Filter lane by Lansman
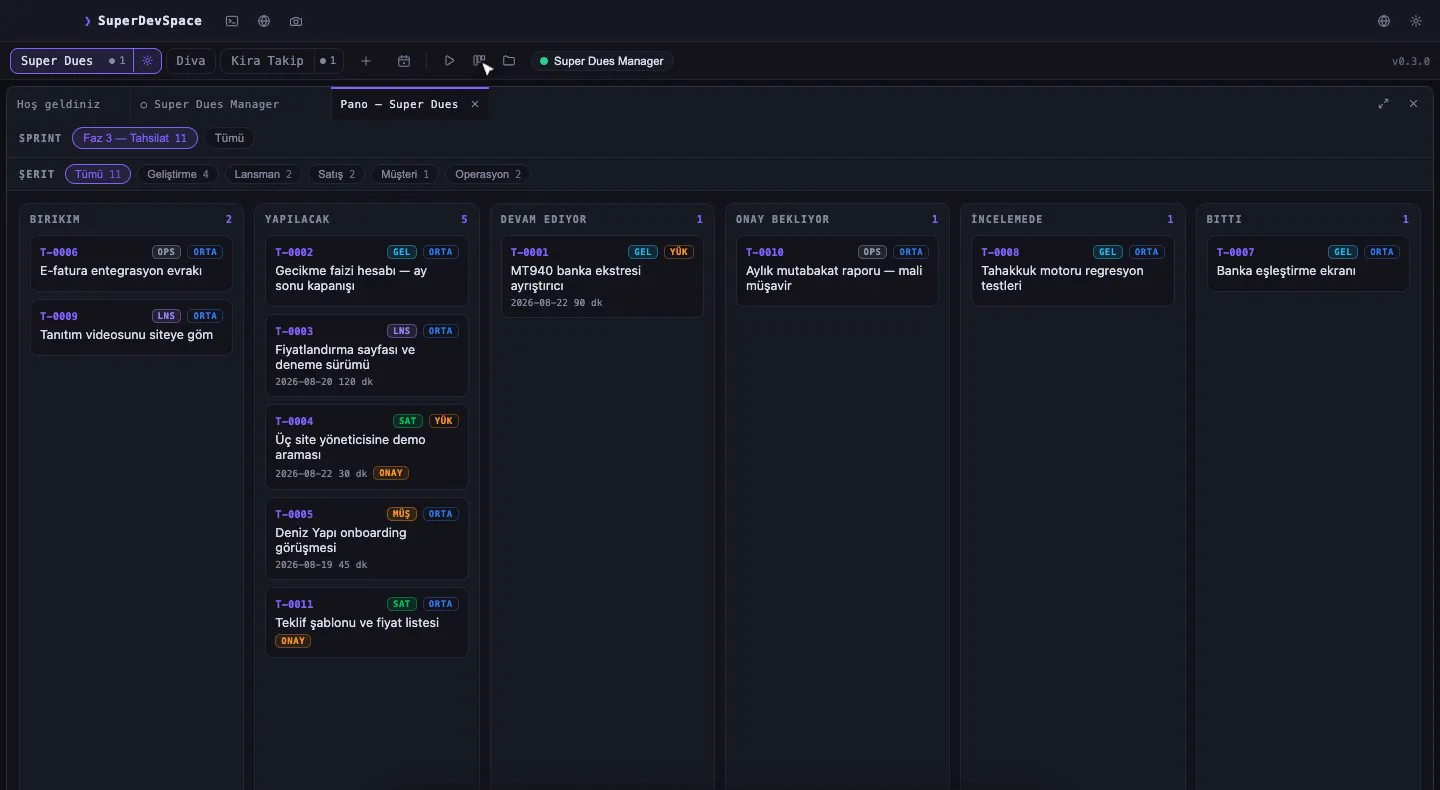 click(263, 174)
